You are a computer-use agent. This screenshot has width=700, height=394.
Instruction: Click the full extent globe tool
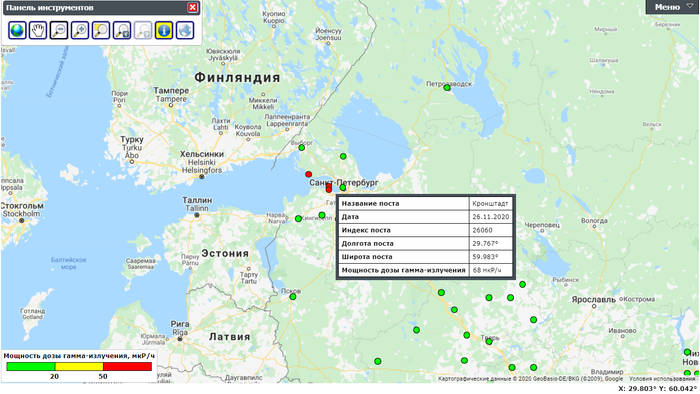17,30
